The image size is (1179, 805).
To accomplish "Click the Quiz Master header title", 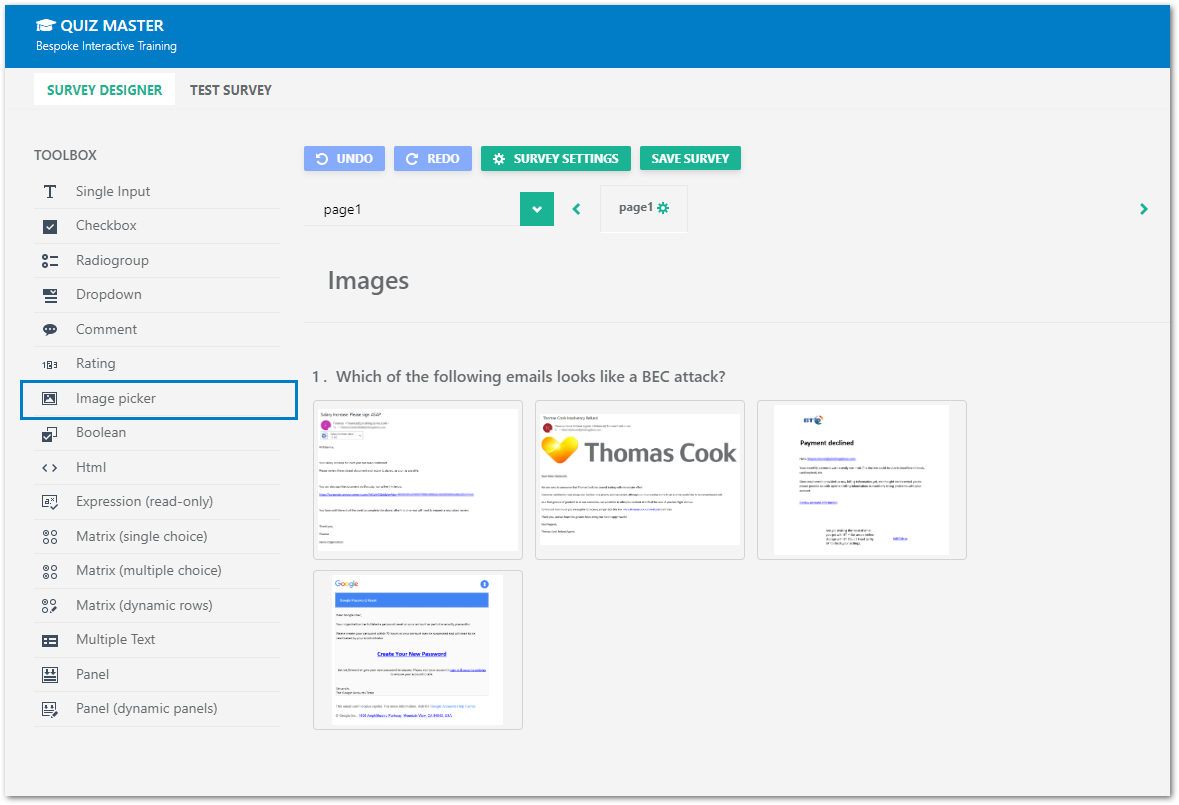I will click(x=112, y=26).
